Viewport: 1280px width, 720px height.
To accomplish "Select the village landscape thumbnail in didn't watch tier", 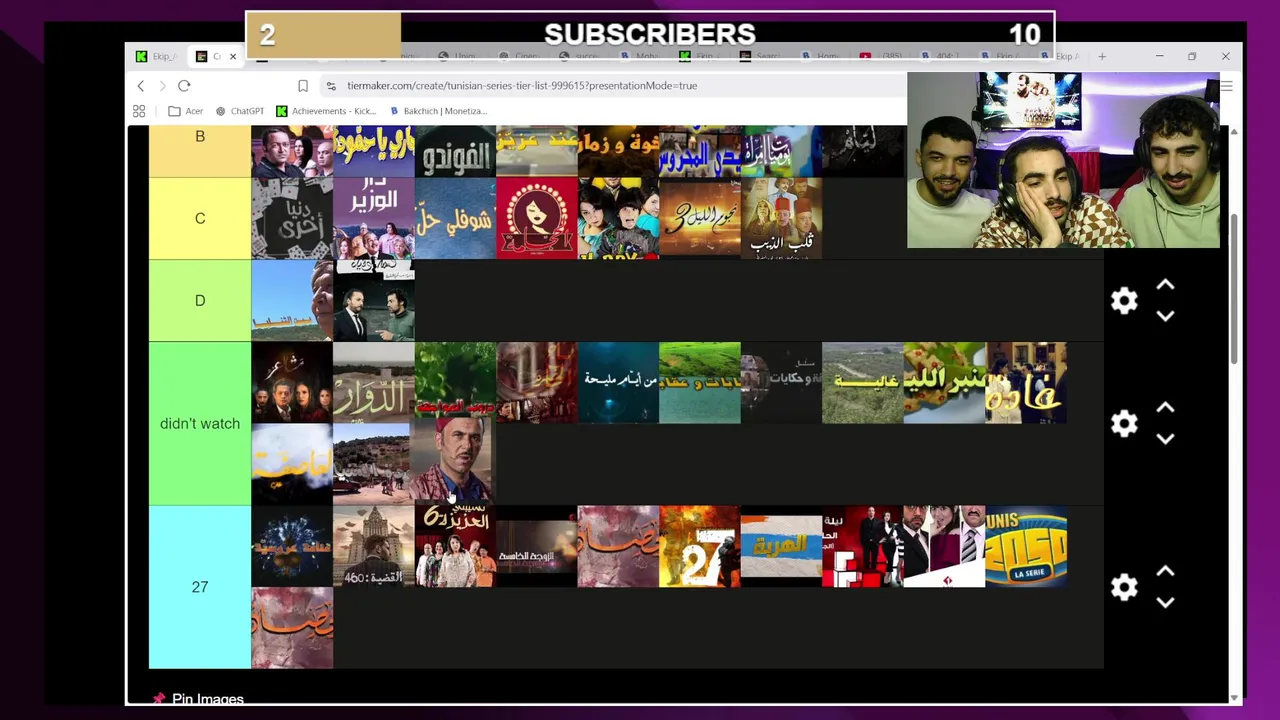I will pyautogui.click(x=373, y=464).
